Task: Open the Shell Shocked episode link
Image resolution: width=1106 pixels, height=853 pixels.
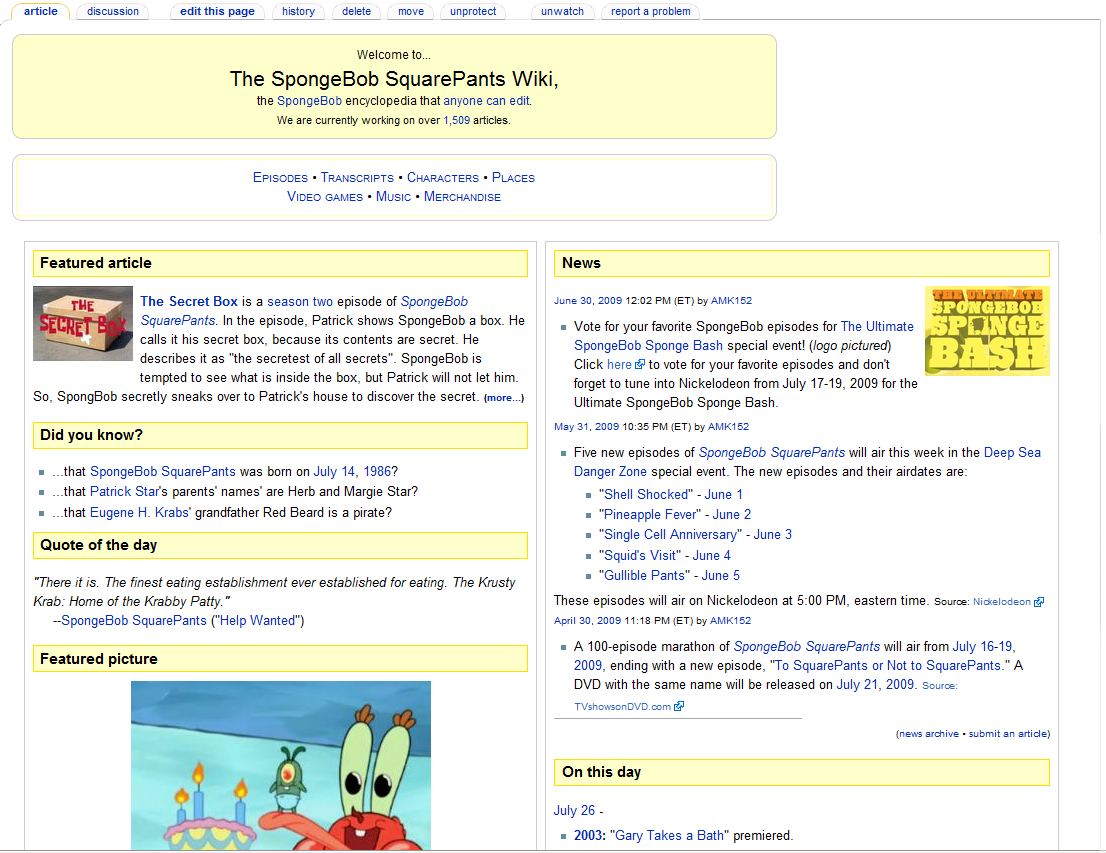Action: coord(645,495)
